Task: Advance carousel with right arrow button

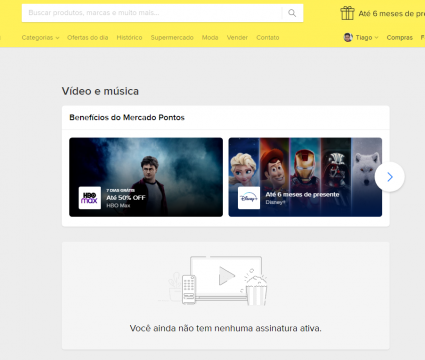Action: [x=390, y=177]
